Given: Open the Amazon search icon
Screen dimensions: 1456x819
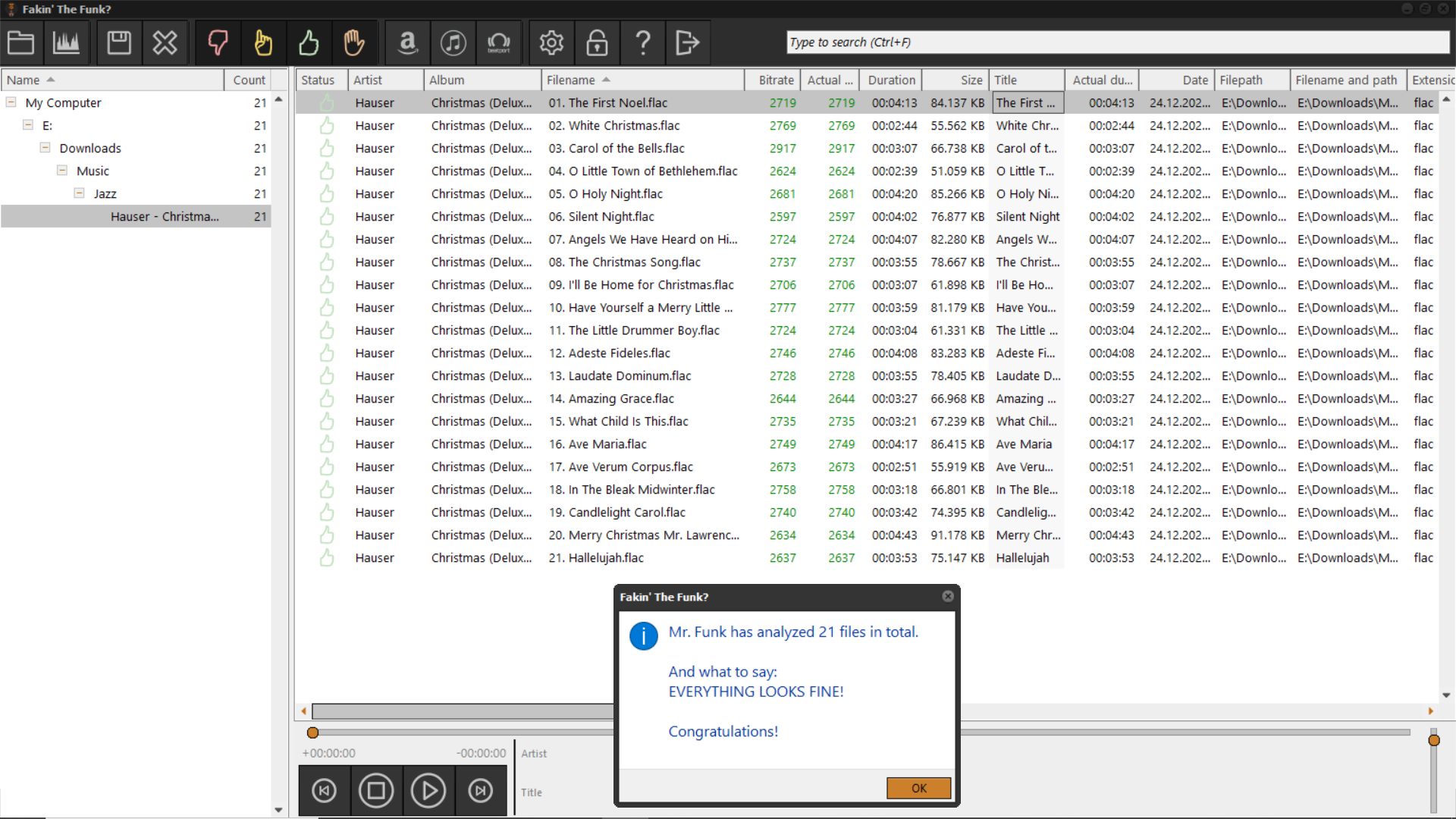Looking at the screenshot, I should click(x=408, y=42).
